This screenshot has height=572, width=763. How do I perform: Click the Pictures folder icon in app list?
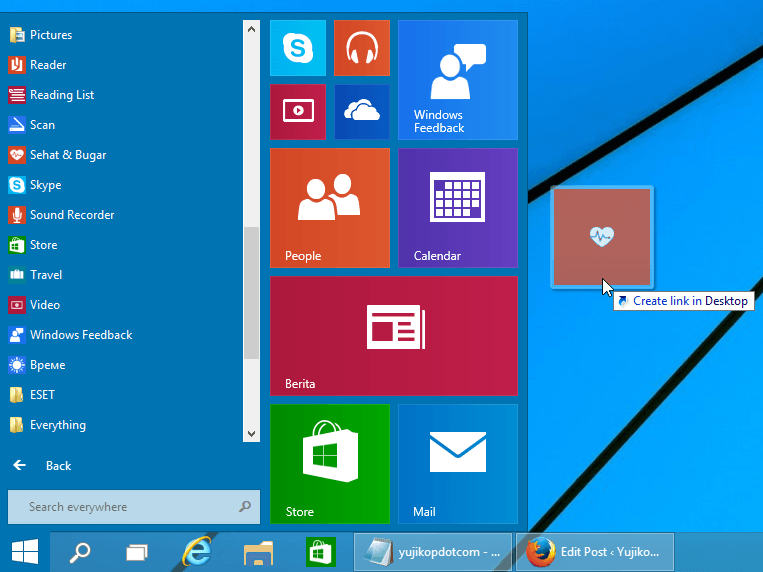click(x=17, y=35)
